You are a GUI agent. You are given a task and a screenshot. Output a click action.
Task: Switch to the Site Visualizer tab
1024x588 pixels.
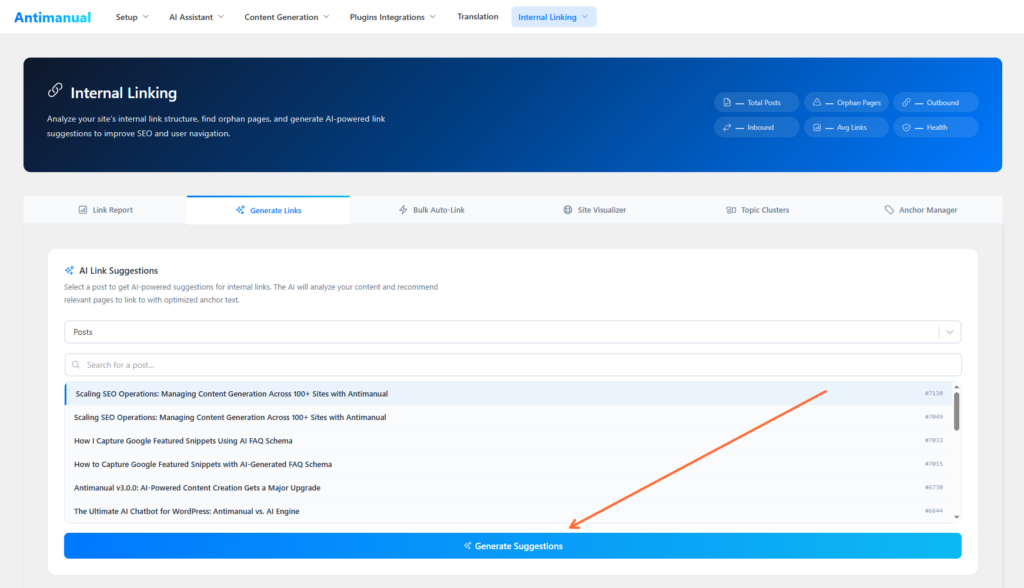[x=594, y=210]
